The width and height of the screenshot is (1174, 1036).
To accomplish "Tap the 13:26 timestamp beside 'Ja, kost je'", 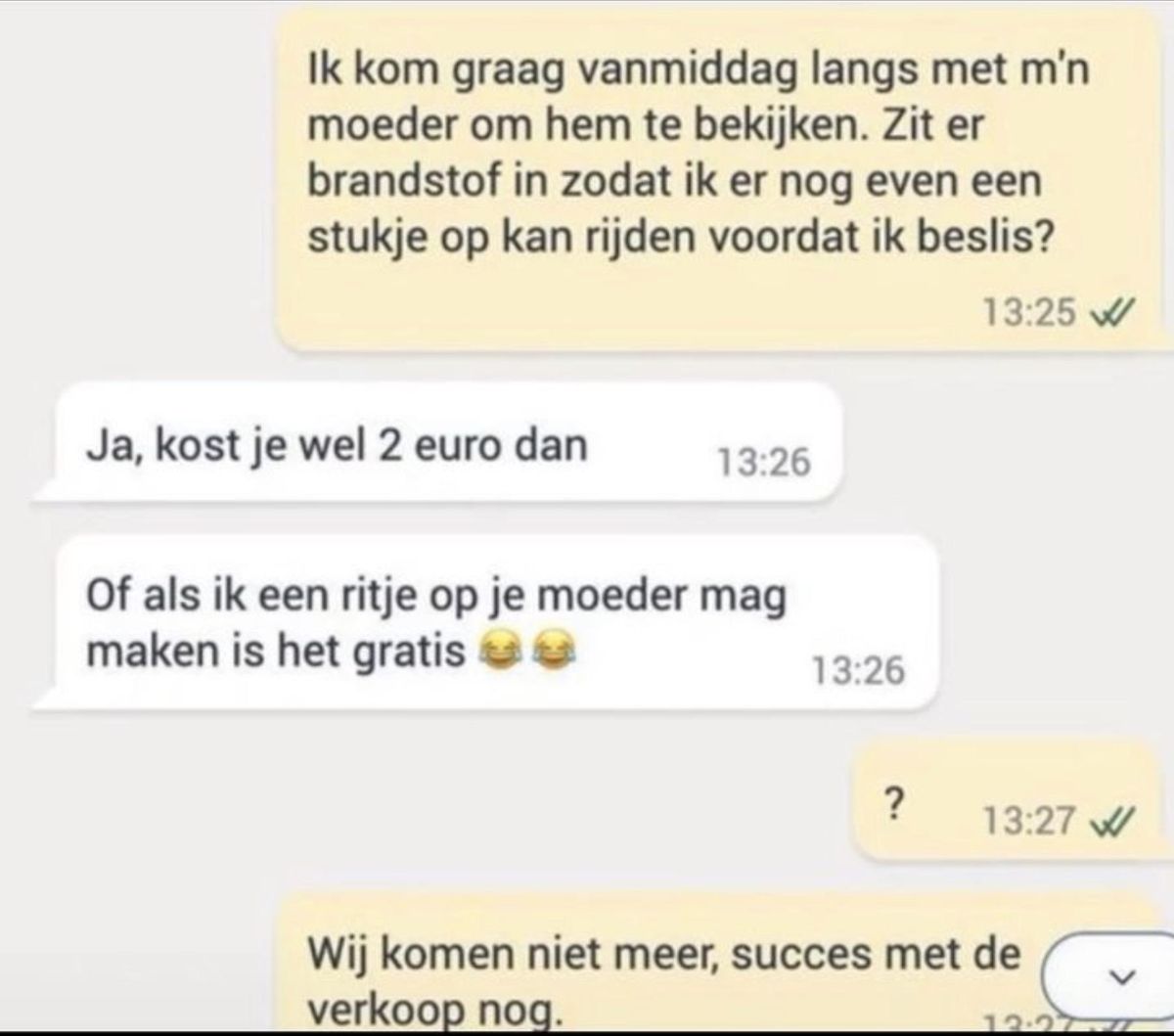I will [763, 462].
